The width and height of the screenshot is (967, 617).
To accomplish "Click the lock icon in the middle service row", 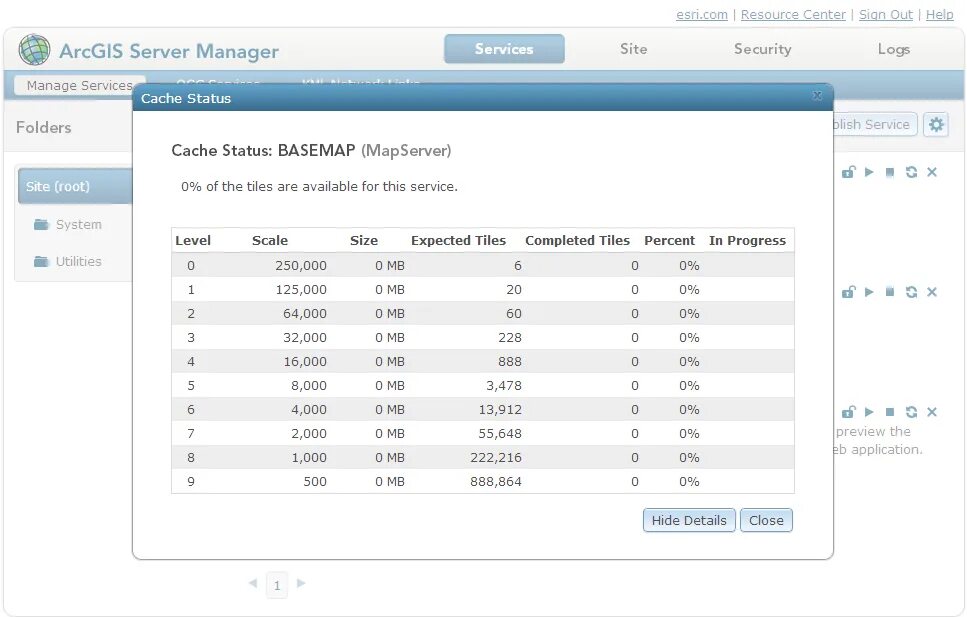I will 849,292.
